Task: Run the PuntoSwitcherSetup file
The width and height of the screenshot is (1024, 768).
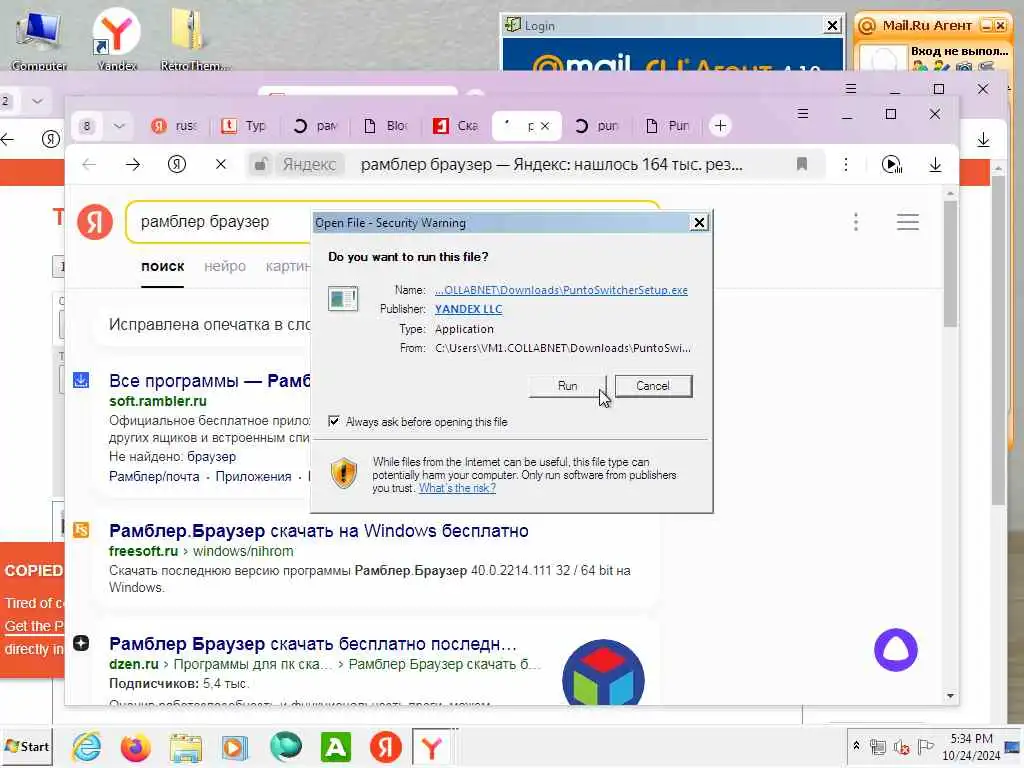Action: click(567, 385)
